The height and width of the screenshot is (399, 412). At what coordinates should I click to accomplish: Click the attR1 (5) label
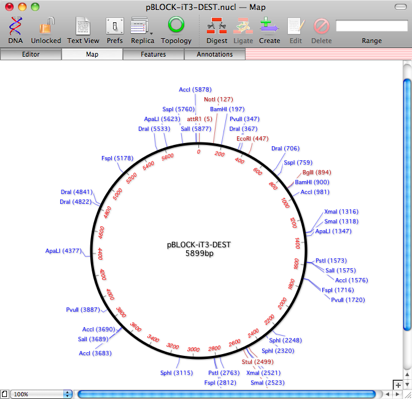(199, 119)
